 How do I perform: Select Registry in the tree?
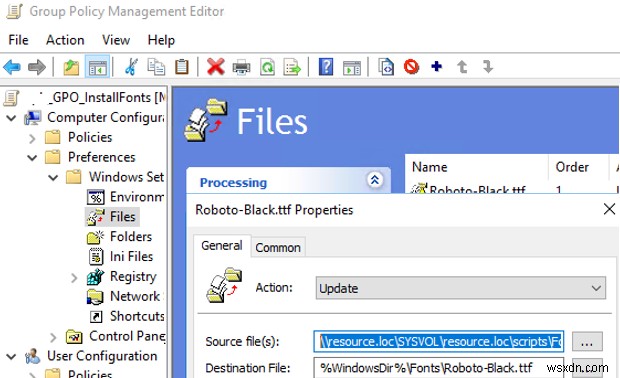133,276
